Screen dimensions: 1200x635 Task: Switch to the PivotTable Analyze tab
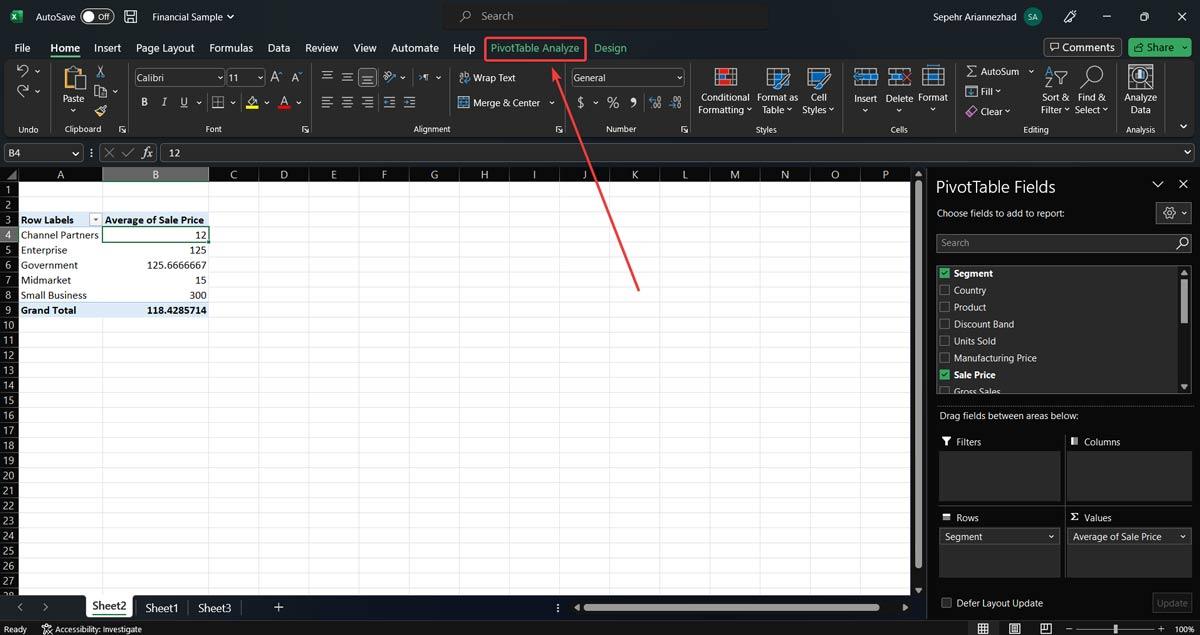535,47
